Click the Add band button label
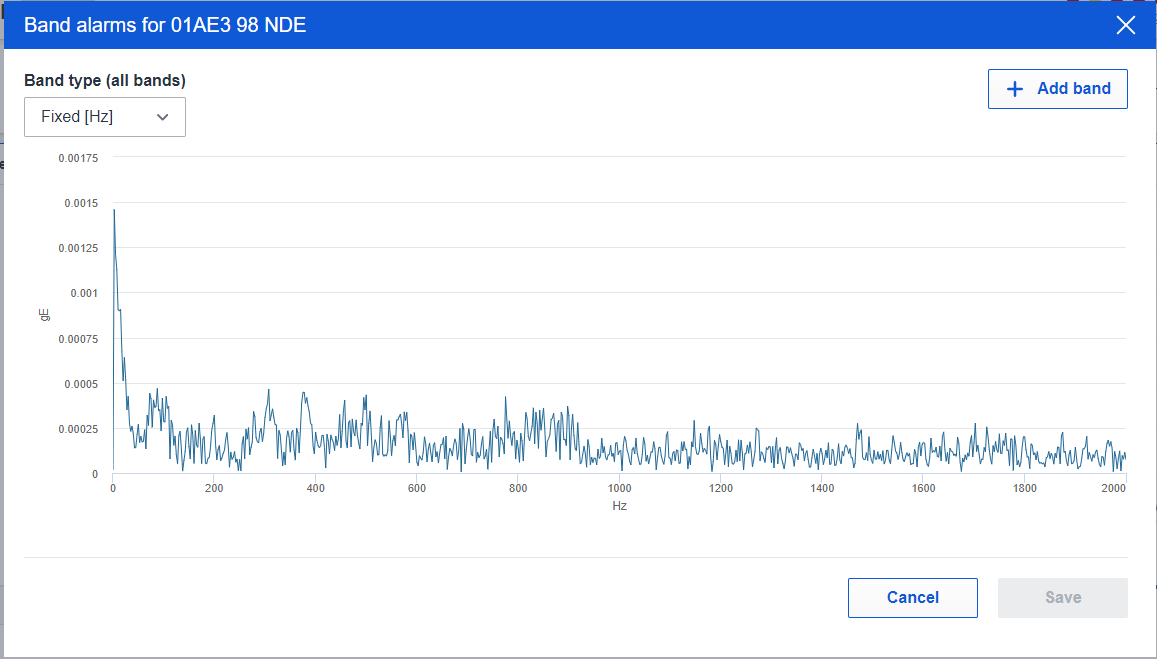 tap(1074, 89)
